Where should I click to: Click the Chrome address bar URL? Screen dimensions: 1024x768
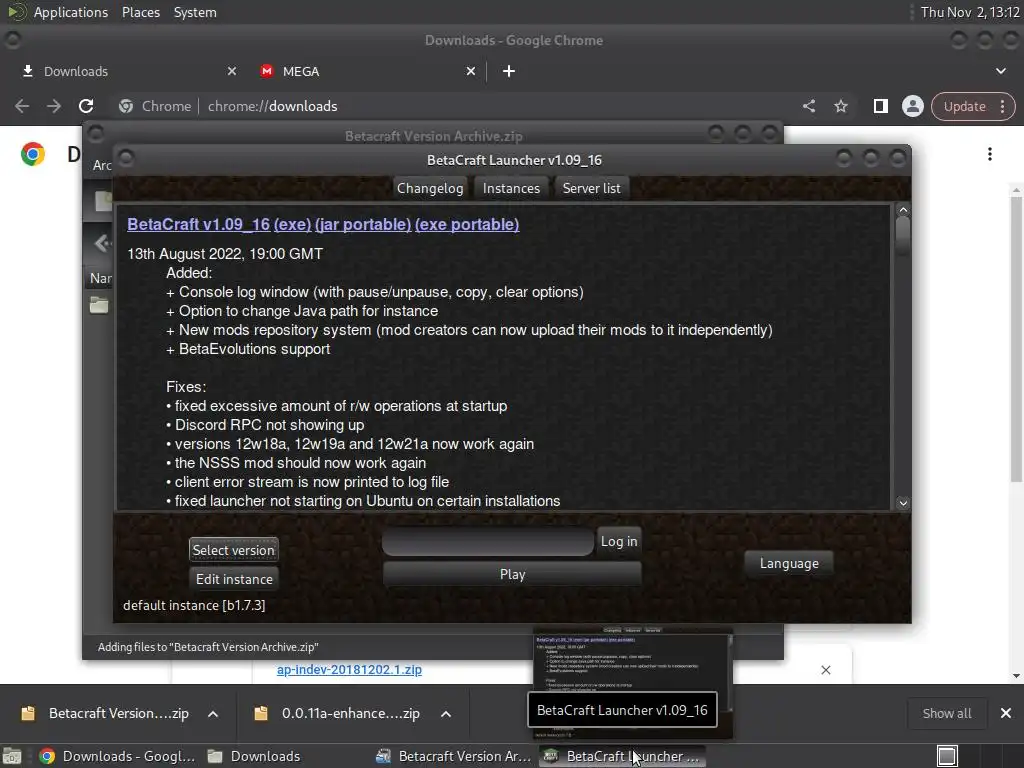pos(272,106)
